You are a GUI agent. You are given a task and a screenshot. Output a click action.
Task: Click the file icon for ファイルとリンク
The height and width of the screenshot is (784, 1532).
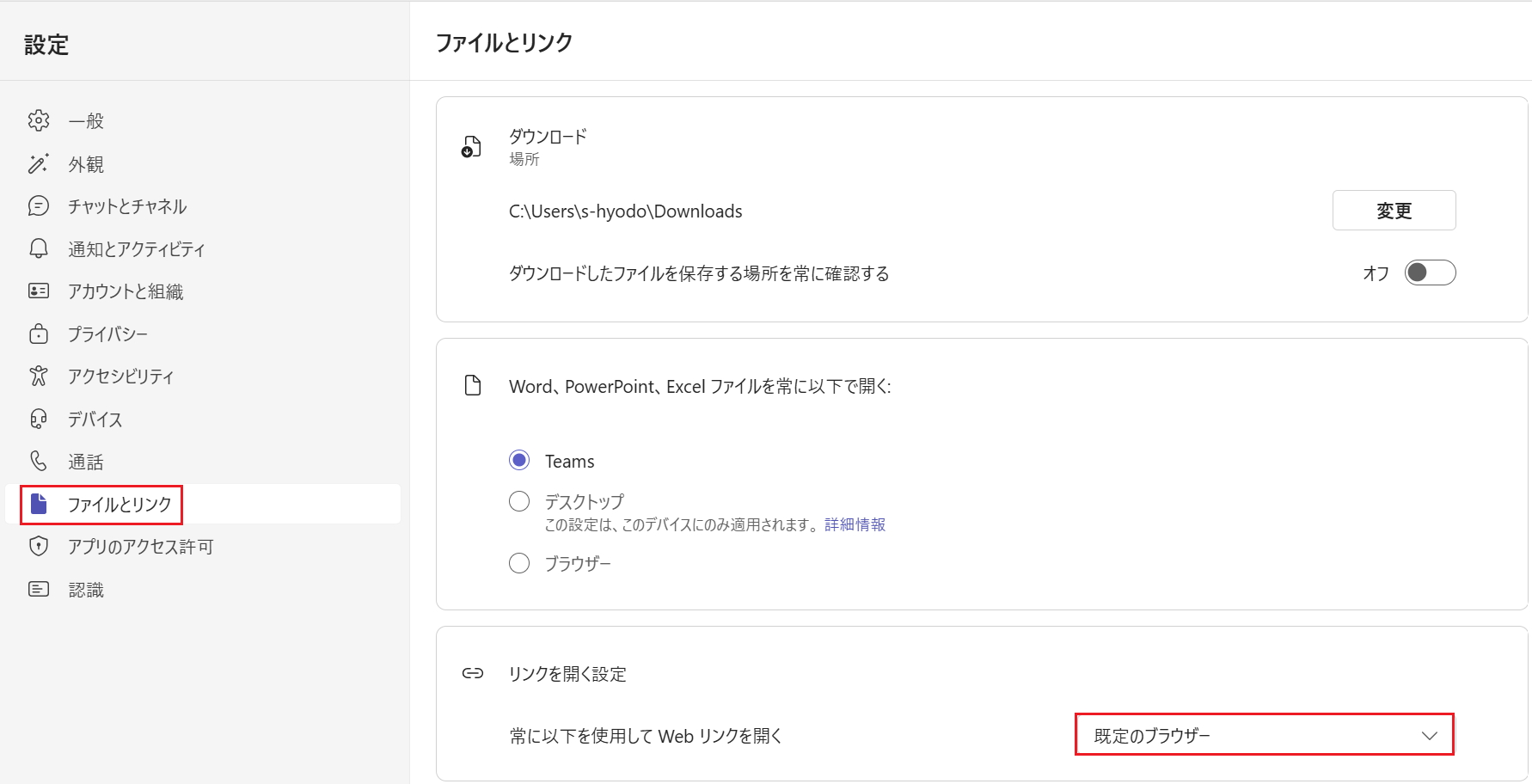coord(39,504)
